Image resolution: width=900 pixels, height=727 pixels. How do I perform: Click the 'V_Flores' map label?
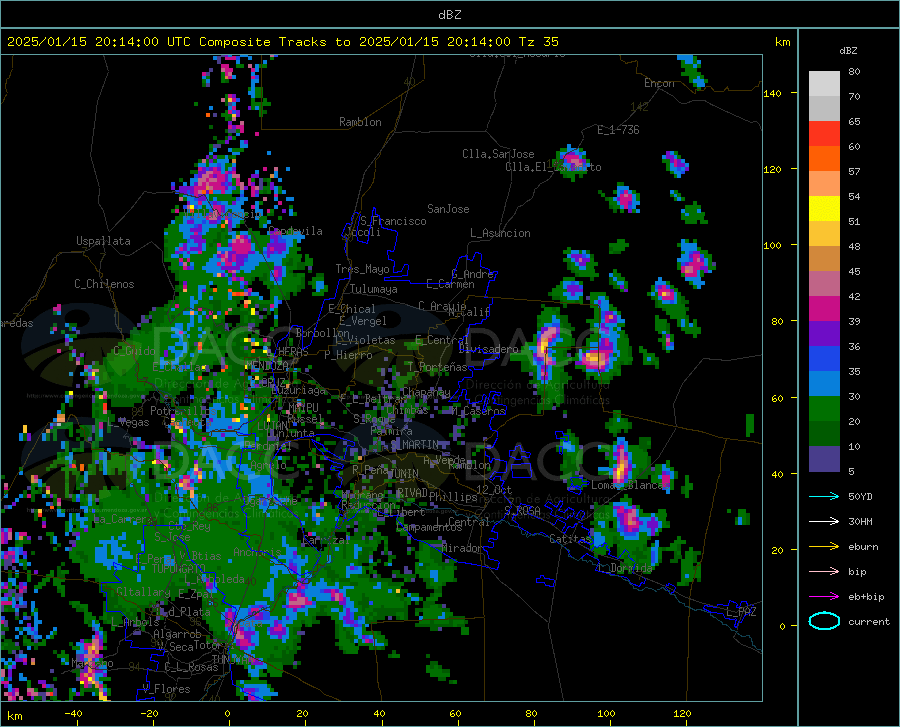coord(166,689)
